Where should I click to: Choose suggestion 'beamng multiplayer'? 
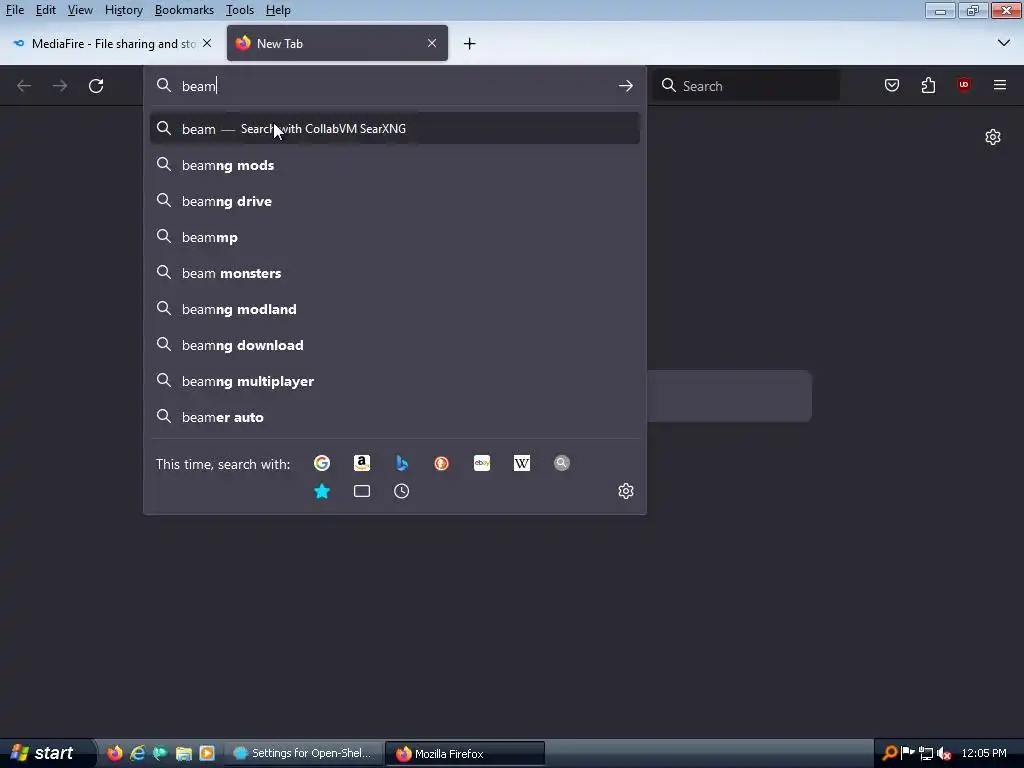coord(394,381)
